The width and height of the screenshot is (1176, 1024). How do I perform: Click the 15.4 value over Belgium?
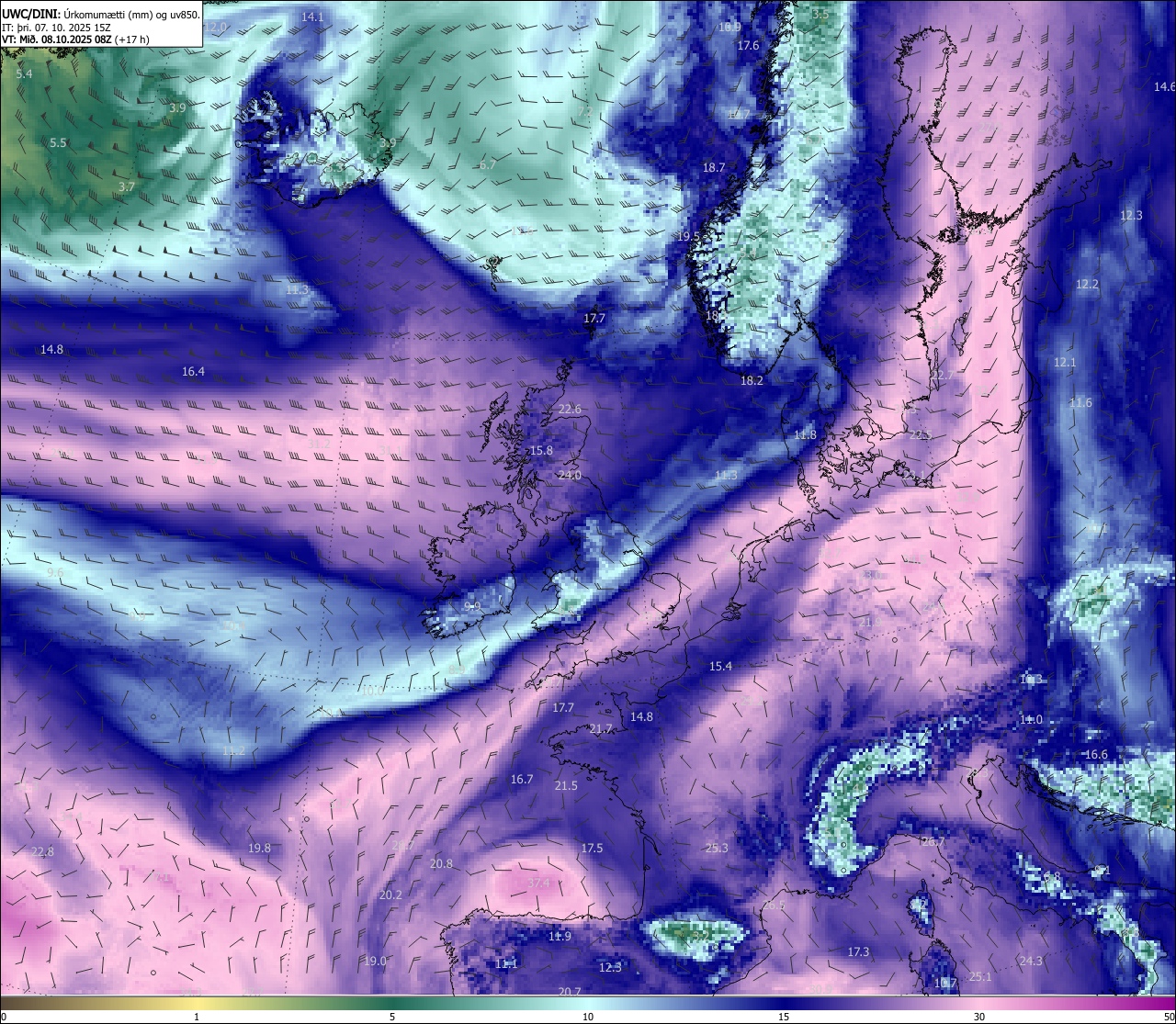(720, 666)
